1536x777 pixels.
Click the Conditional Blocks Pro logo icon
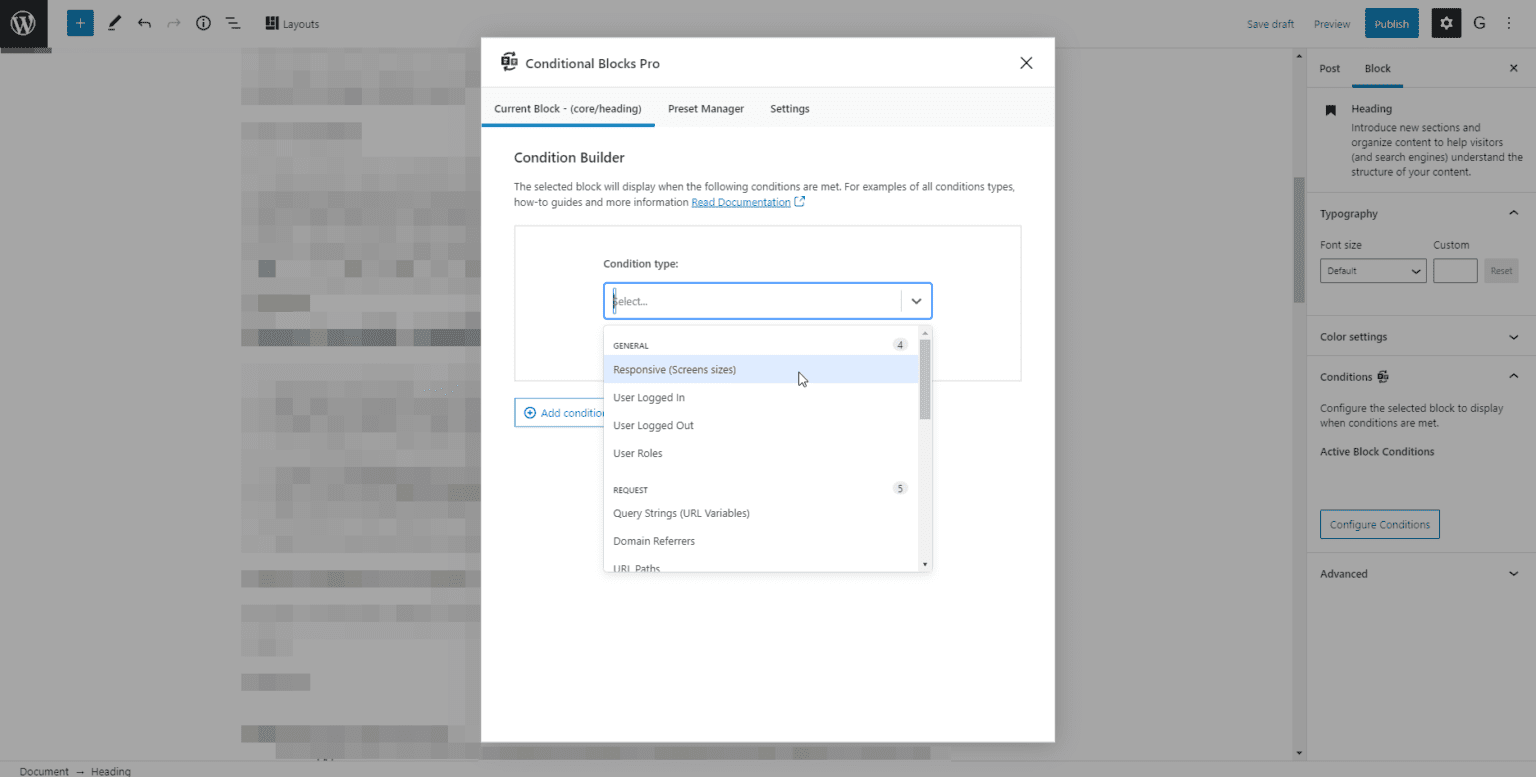click(510, 62)
